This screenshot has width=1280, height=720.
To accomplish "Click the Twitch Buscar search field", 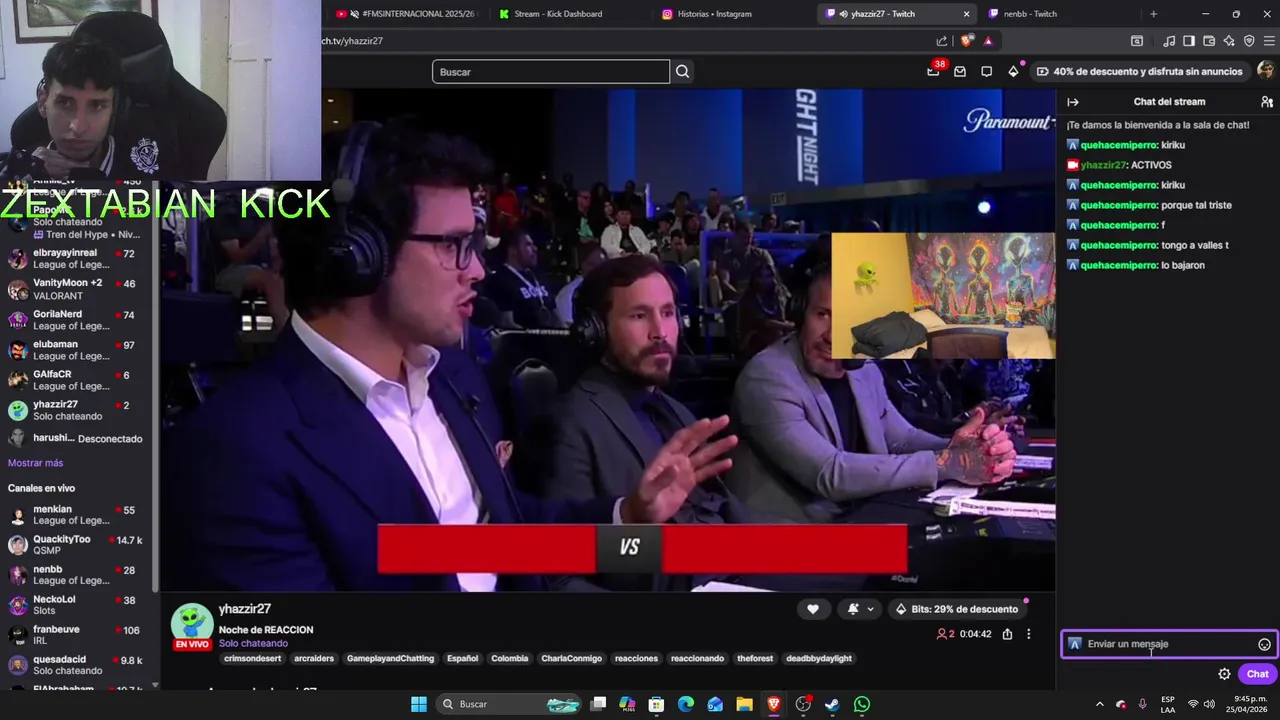I will 551,72.
